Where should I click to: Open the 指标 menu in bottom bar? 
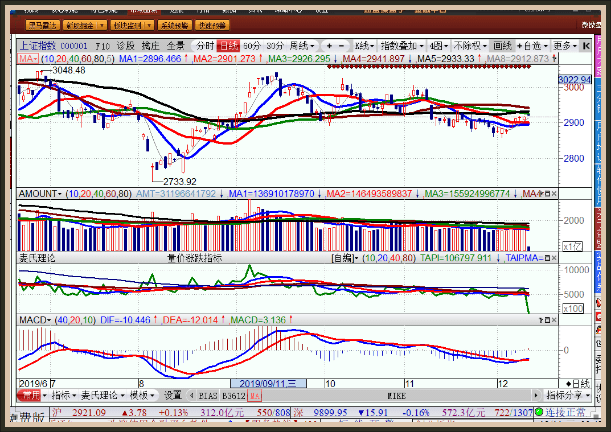click(x=64, y=395)
